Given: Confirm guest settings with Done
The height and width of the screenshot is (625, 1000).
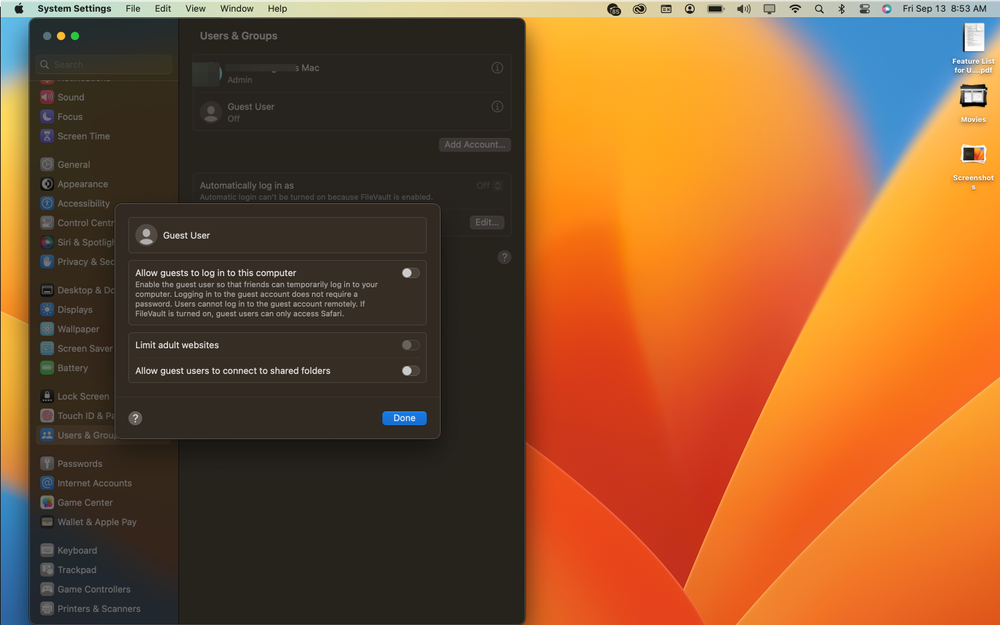Looking at the screenshot, I should (404, 418).
